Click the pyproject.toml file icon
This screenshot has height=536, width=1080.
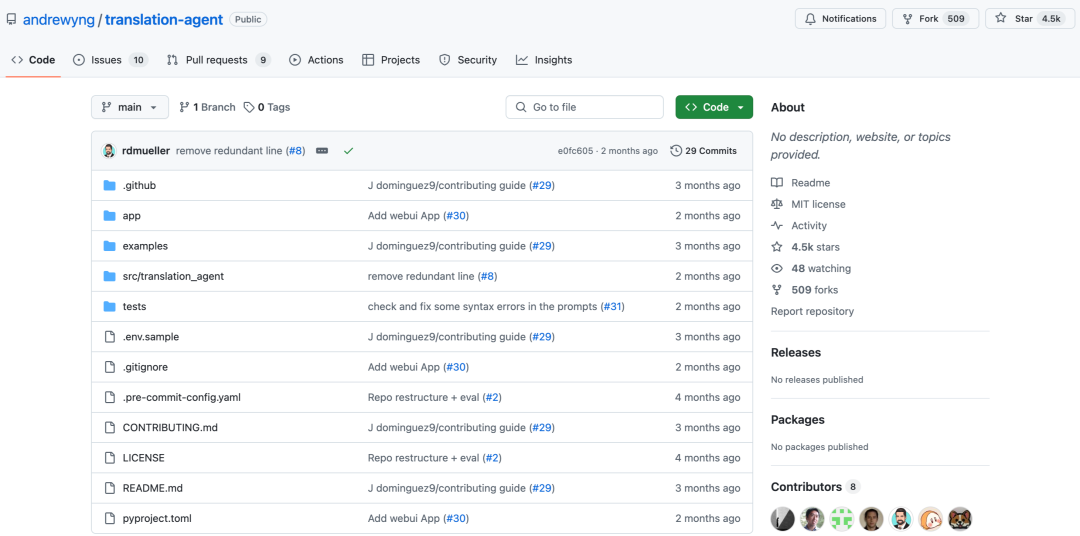(x=109, y=518)
